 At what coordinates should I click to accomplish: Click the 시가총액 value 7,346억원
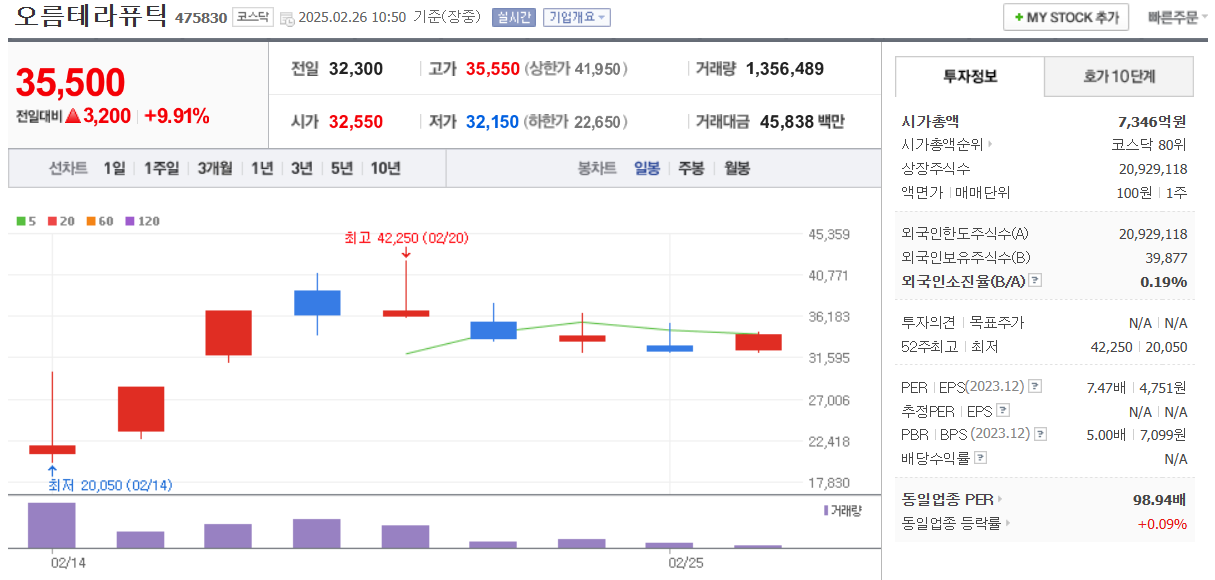pos(1152,121)
